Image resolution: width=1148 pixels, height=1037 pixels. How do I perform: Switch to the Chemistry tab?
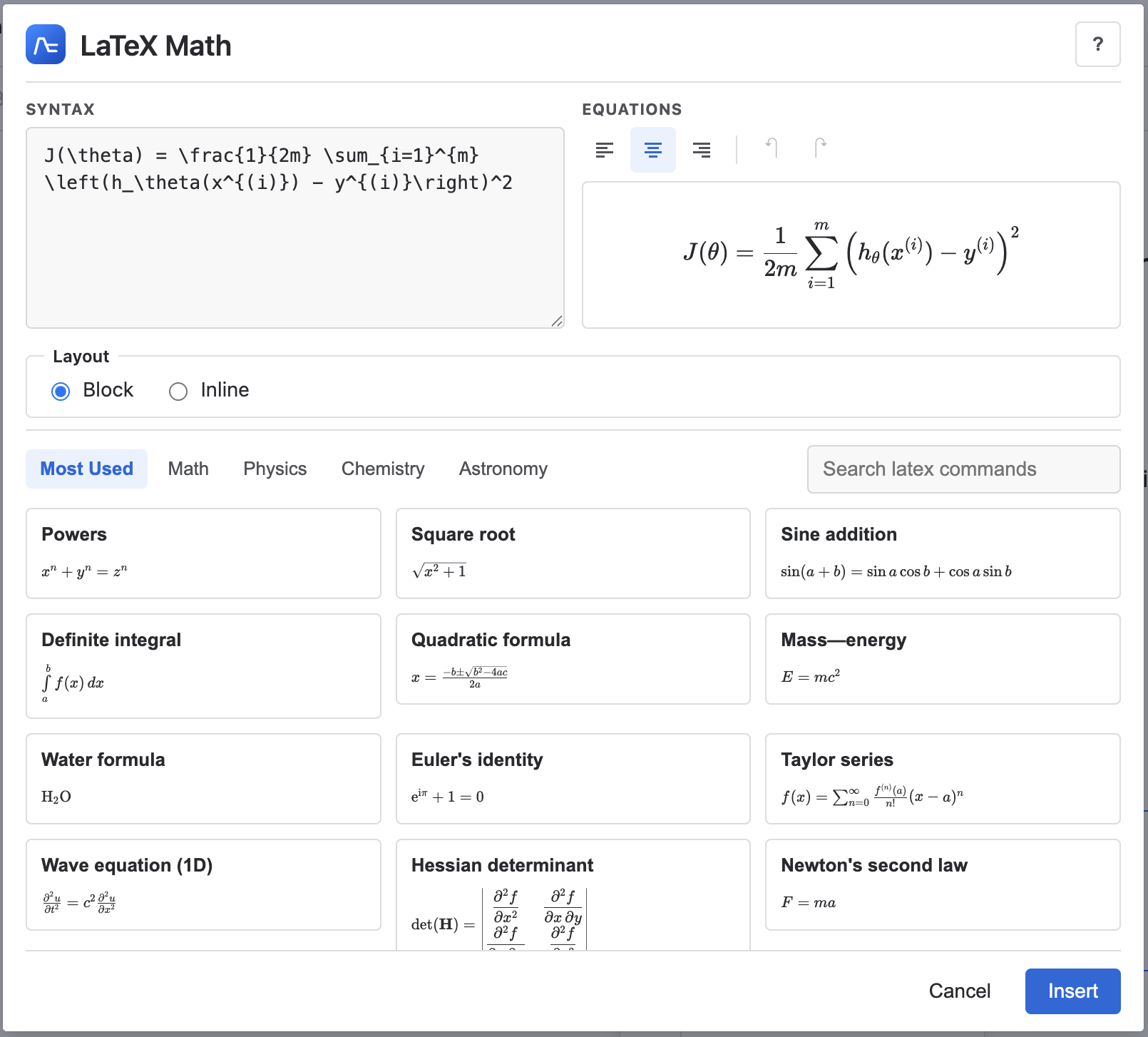click(x=383, y=469)
